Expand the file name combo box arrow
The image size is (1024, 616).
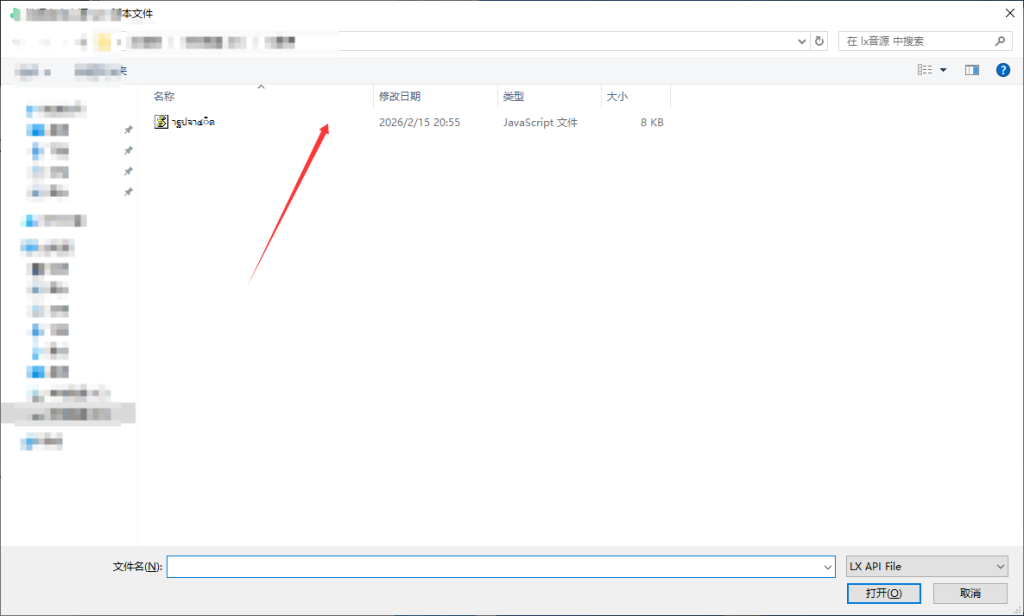[827, 567]
